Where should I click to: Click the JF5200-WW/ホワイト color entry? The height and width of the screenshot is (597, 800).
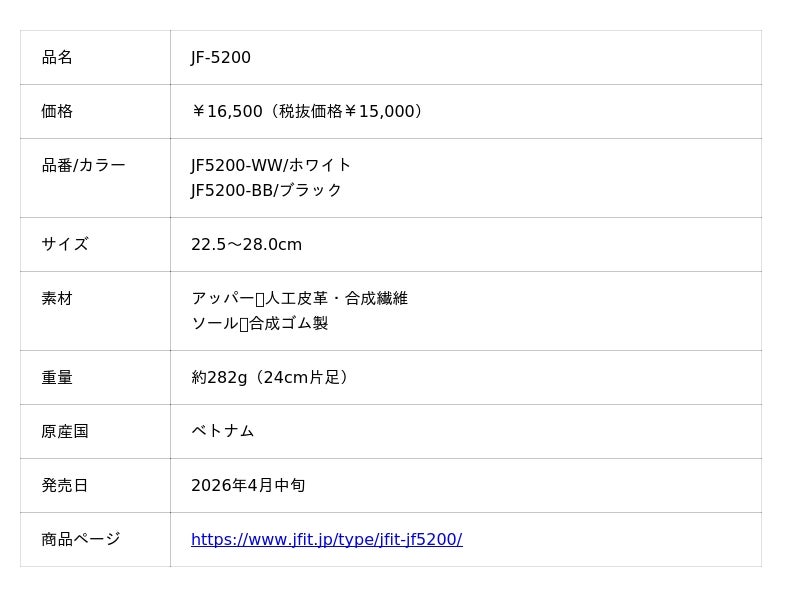[x=271, y=165]
